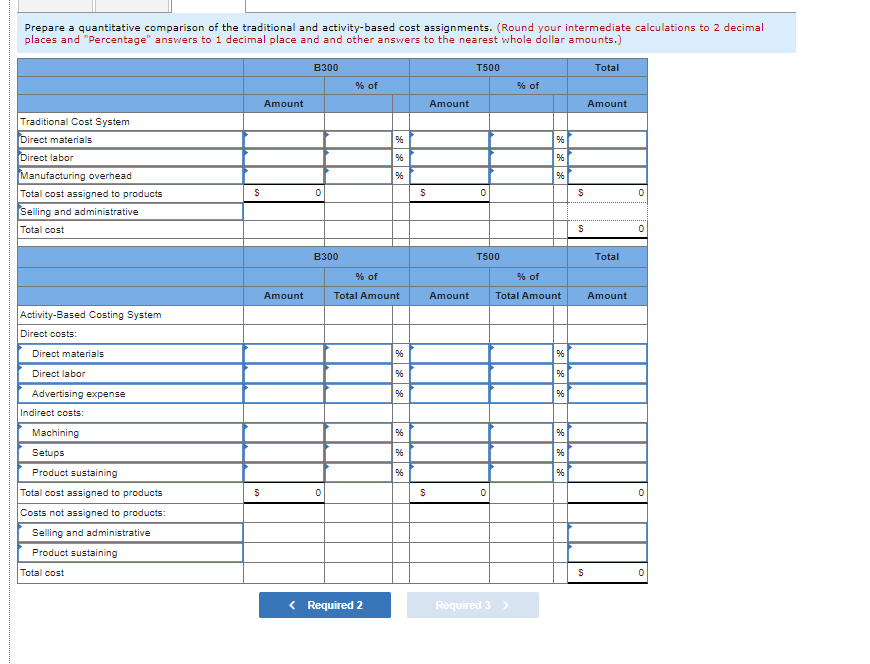Open ABC Direct materials row label dropdown

coord(130,354)
